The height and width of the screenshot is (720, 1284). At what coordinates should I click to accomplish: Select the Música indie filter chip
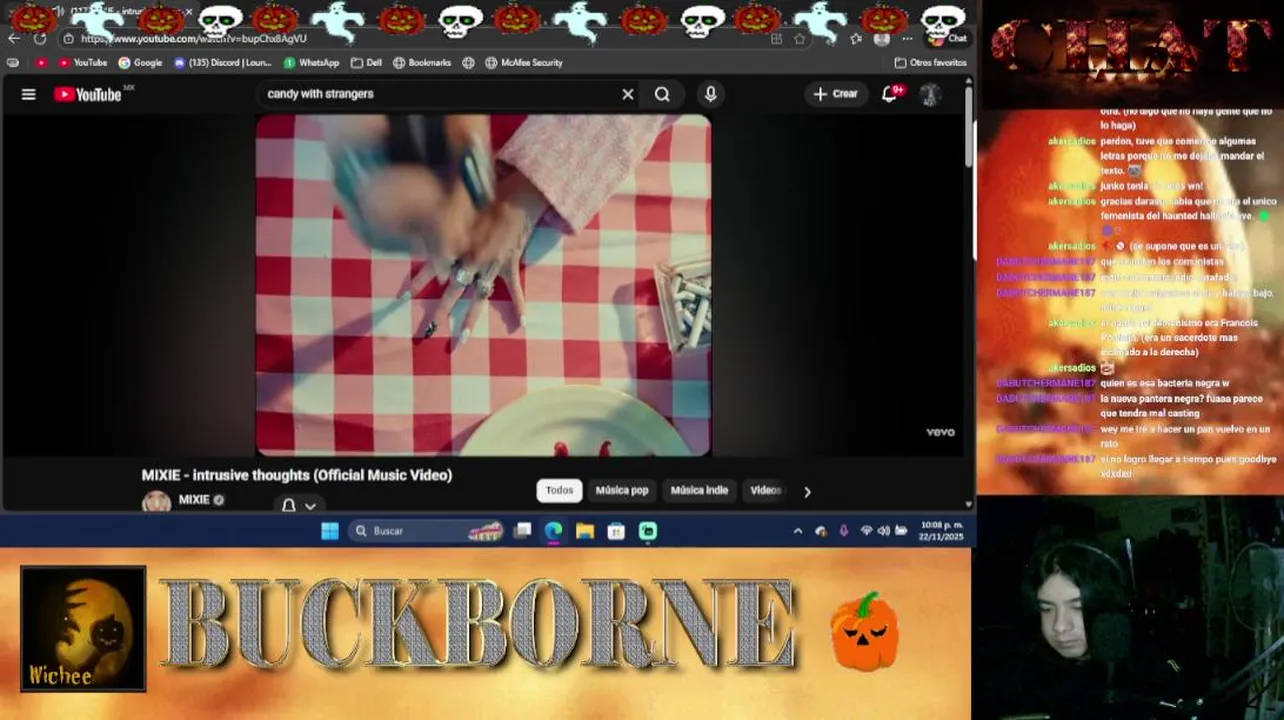pyautogui.click(x=699, y=491)
